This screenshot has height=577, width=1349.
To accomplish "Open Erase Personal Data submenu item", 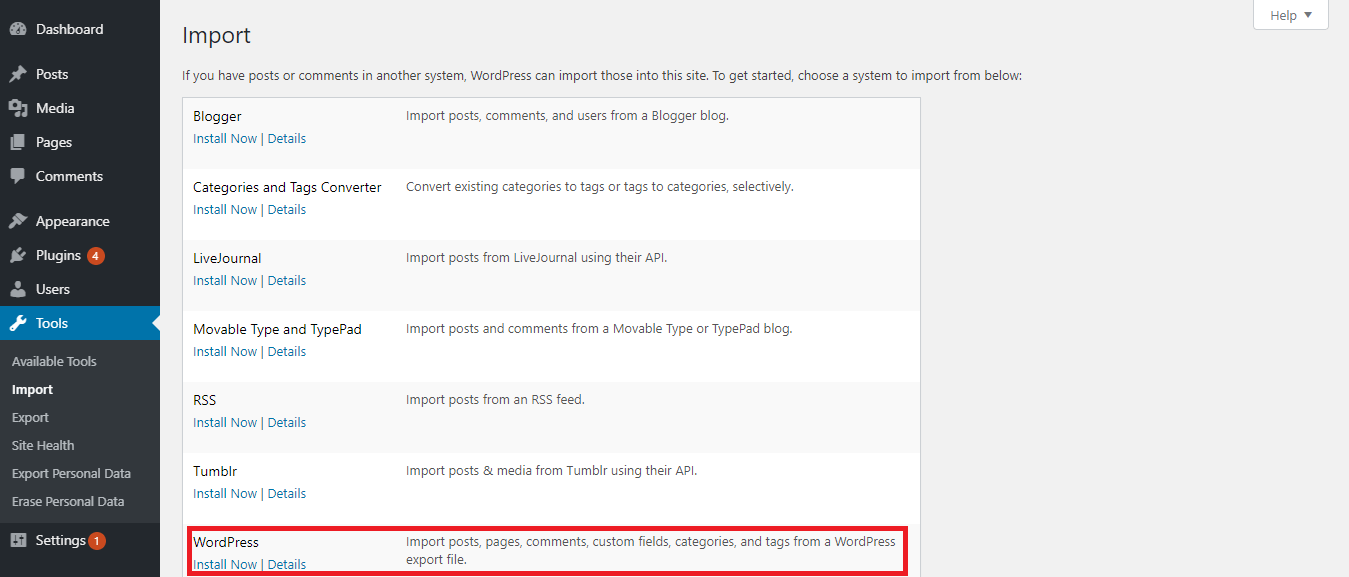I will tap(68, 501).
